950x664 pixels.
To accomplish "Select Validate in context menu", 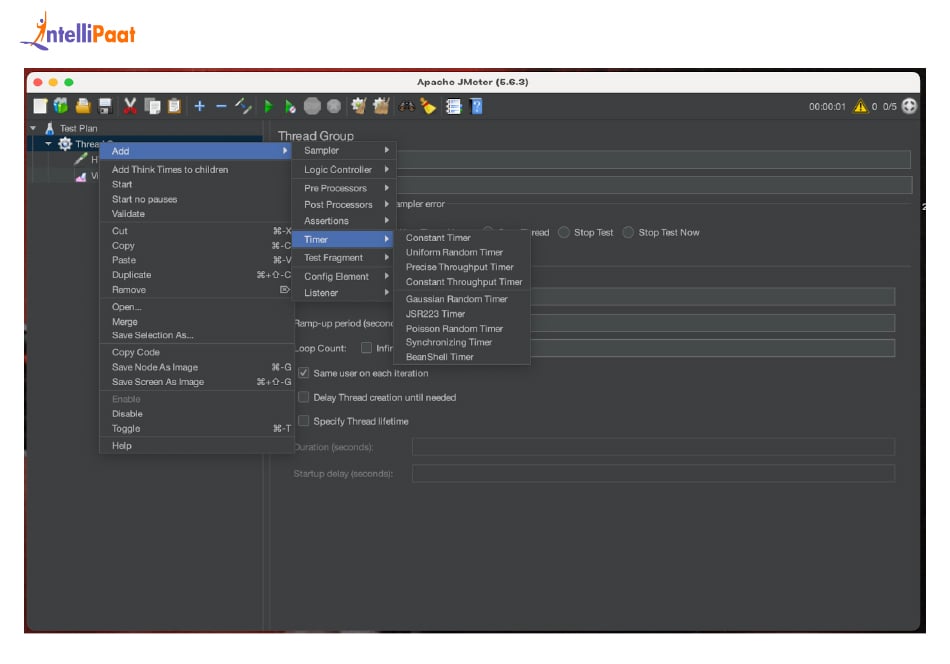I will (128, 214).
